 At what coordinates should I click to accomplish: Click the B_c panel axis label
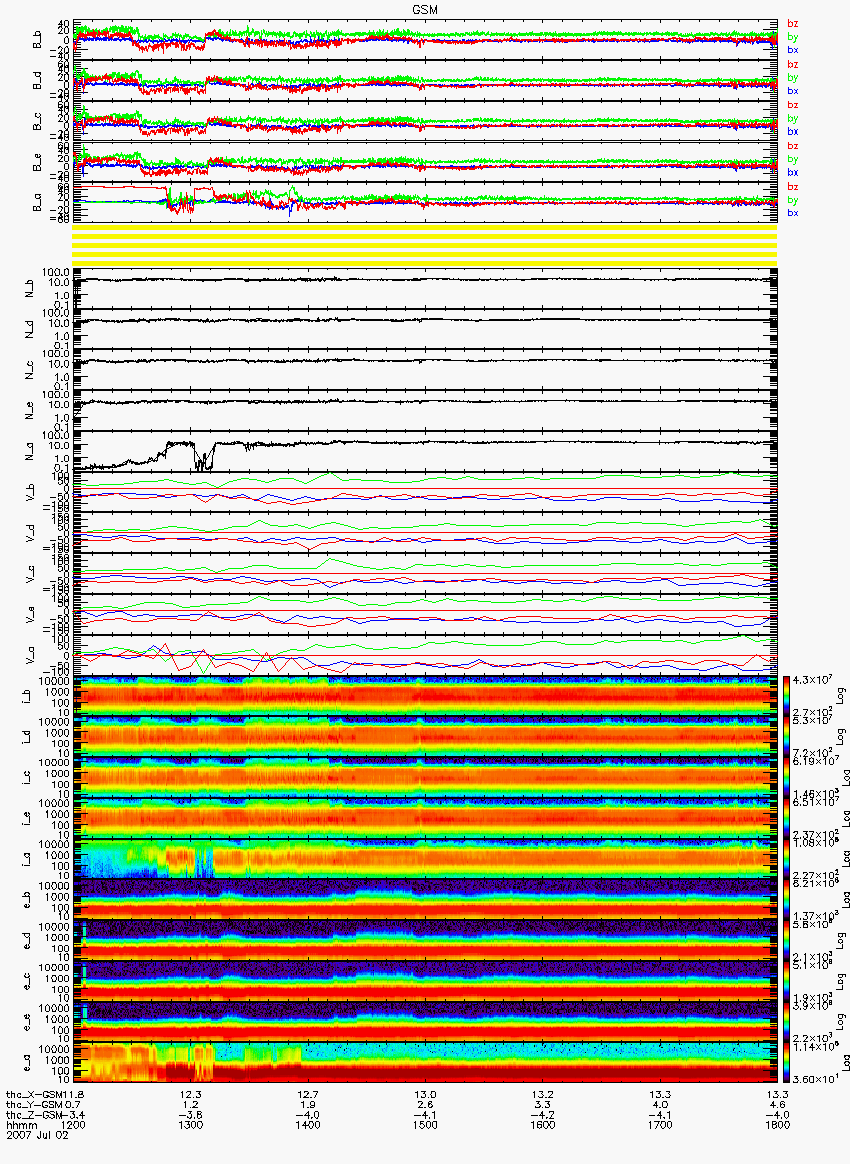click(x=37, y=122)
